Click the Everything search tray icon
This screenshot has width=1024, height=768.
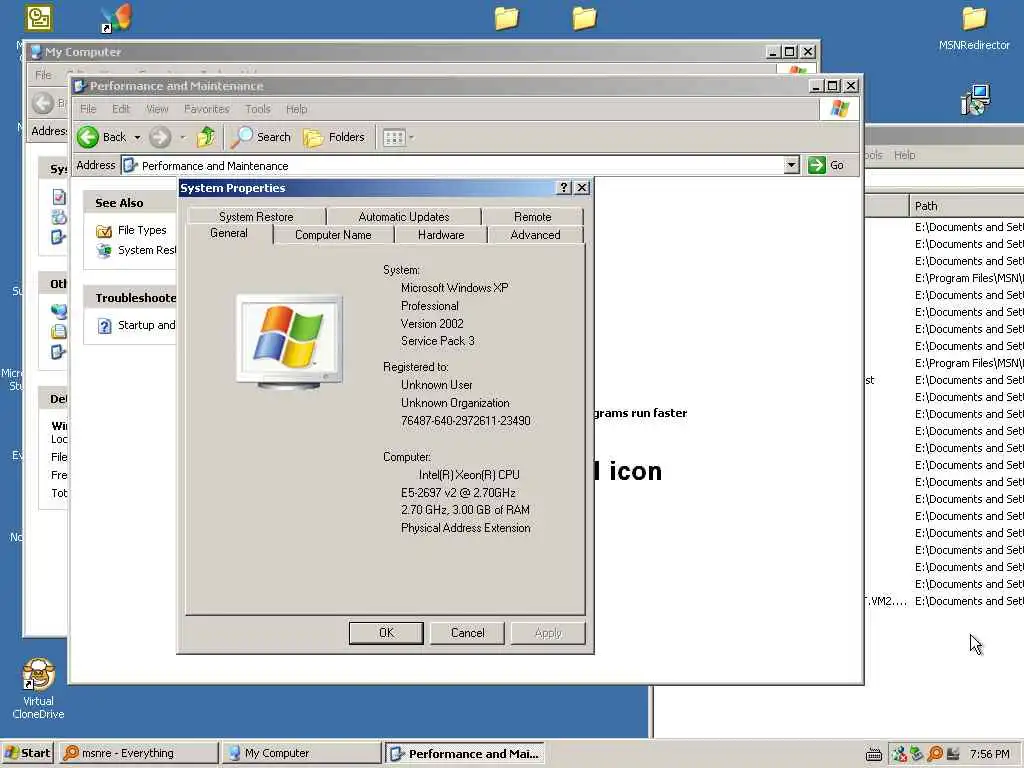935,754
